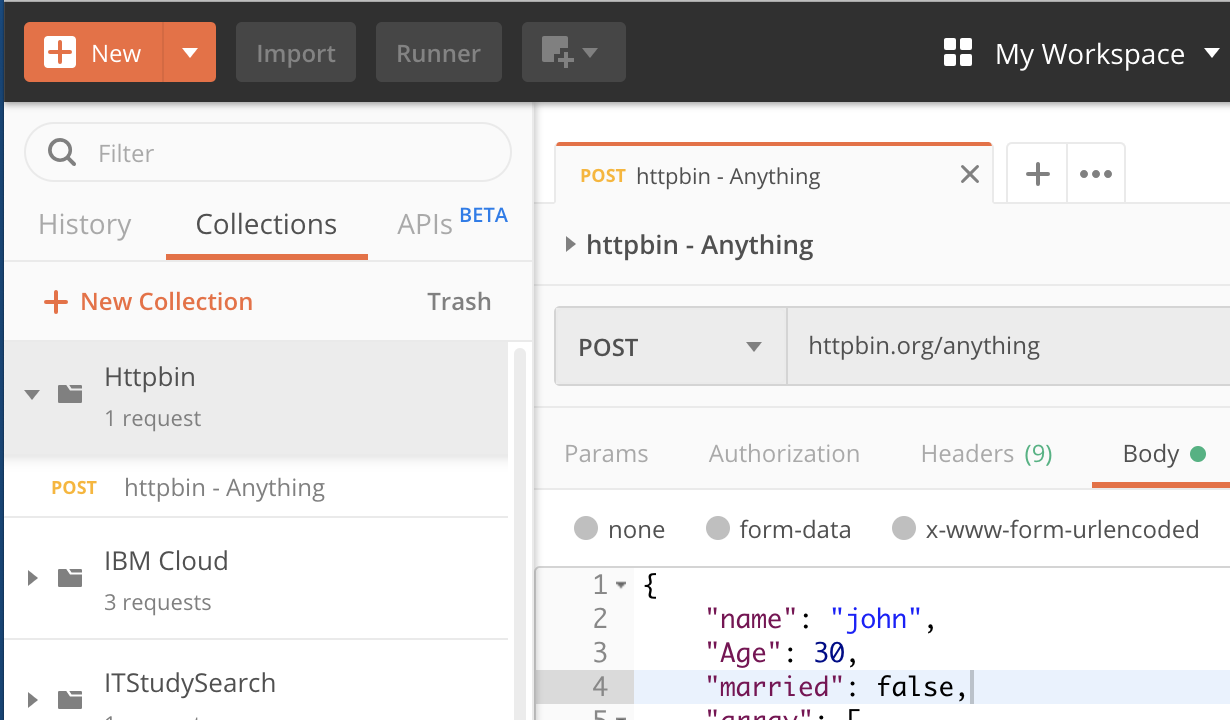Expand the request description triangle
This screenshot has width=1230, height=720.
click(x=570, y=244)
